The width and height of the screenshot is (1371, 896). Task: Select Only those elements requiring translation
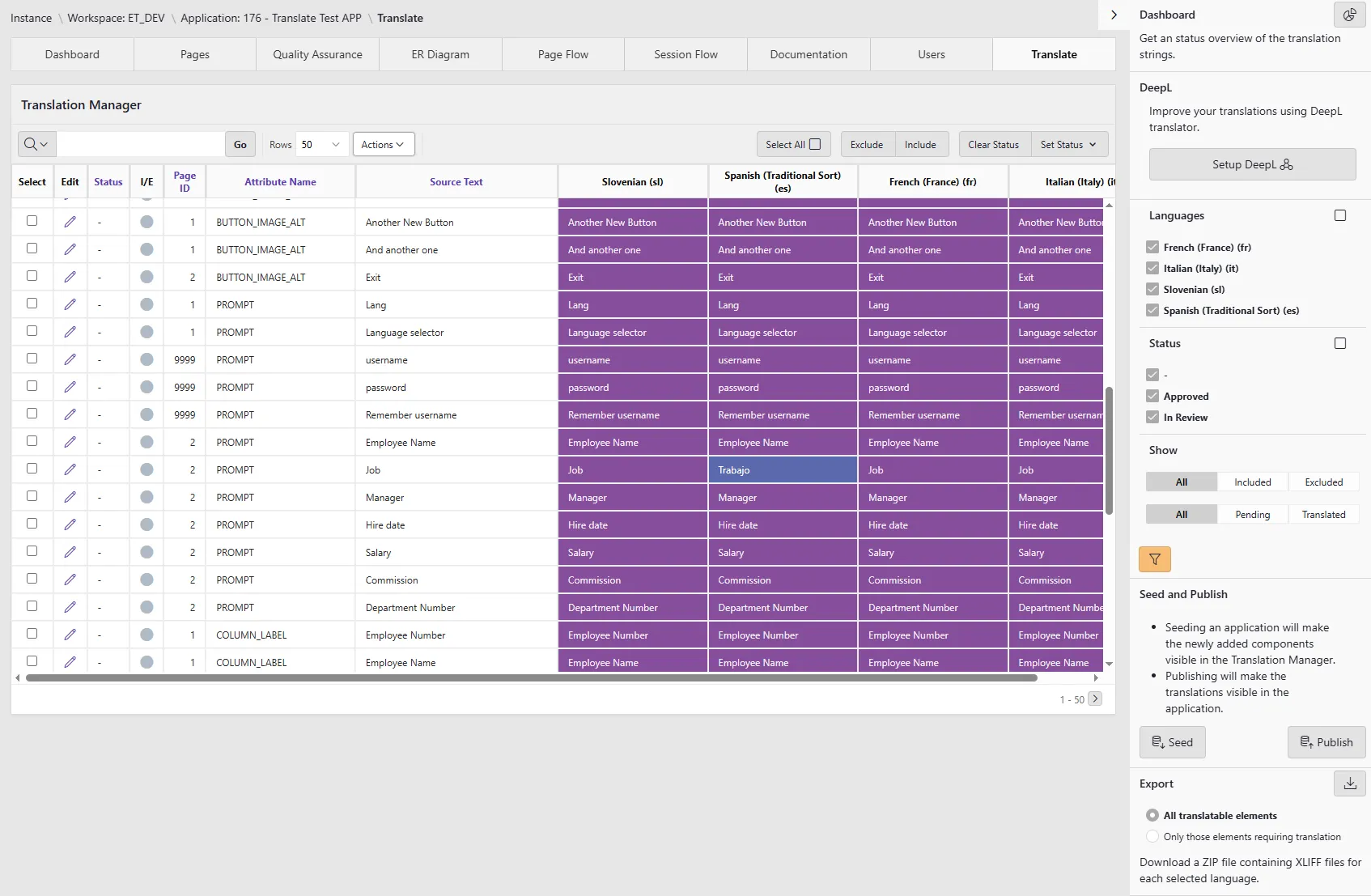coord(1152,836)
